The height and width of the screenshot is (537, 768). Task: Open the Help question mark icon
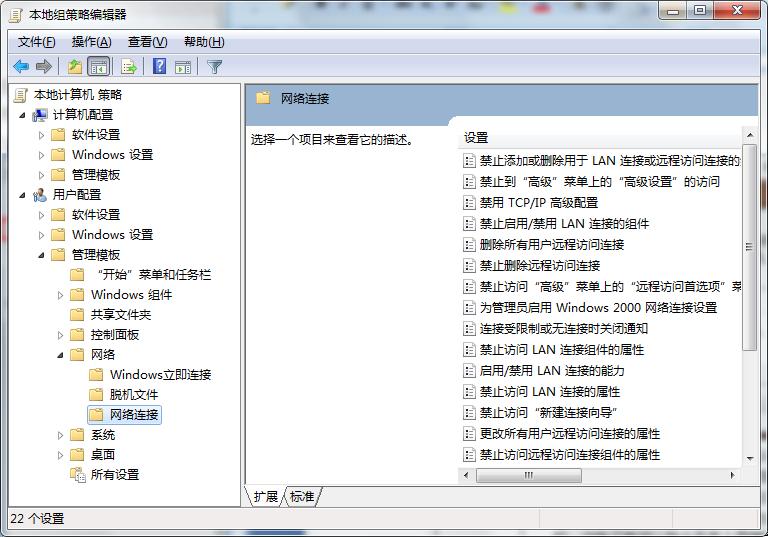(160, 66)
